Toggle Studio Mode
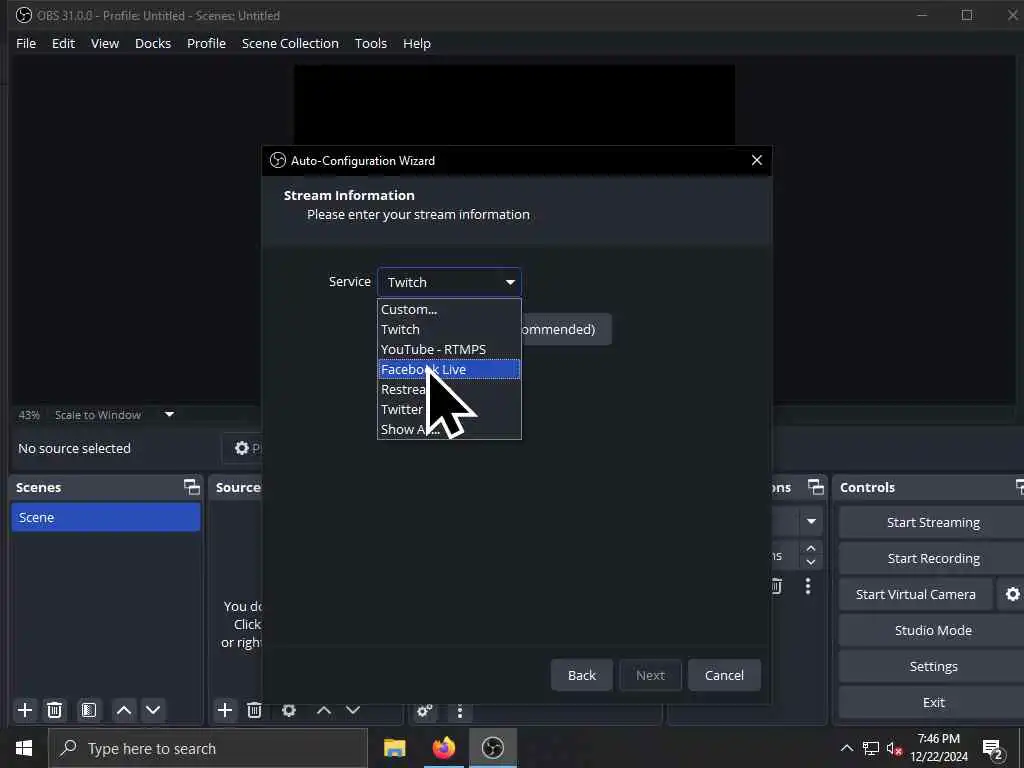This screenshot has height=768, width=1024. point(933,630)
